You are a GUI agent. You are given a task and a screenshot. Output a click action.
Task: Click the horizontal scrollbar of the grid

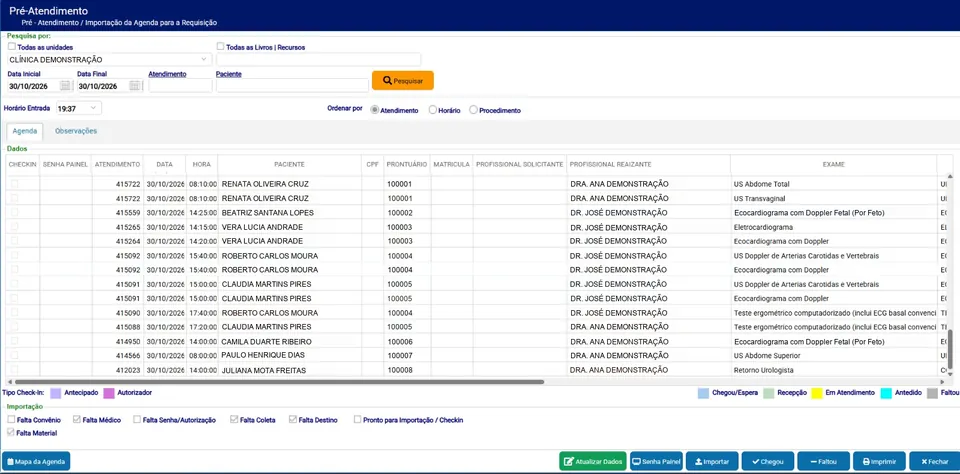279,382
